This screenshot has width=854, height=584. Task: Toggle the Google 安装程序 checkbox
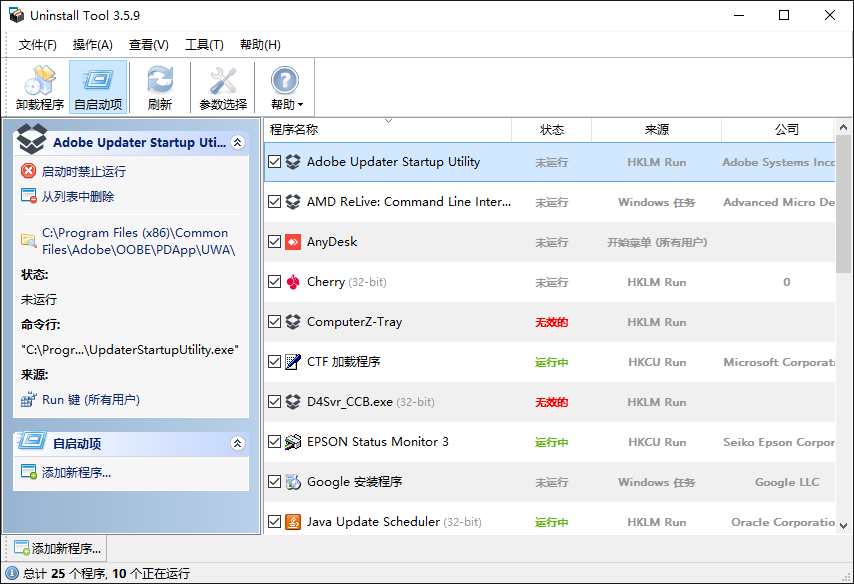(274, 482)
